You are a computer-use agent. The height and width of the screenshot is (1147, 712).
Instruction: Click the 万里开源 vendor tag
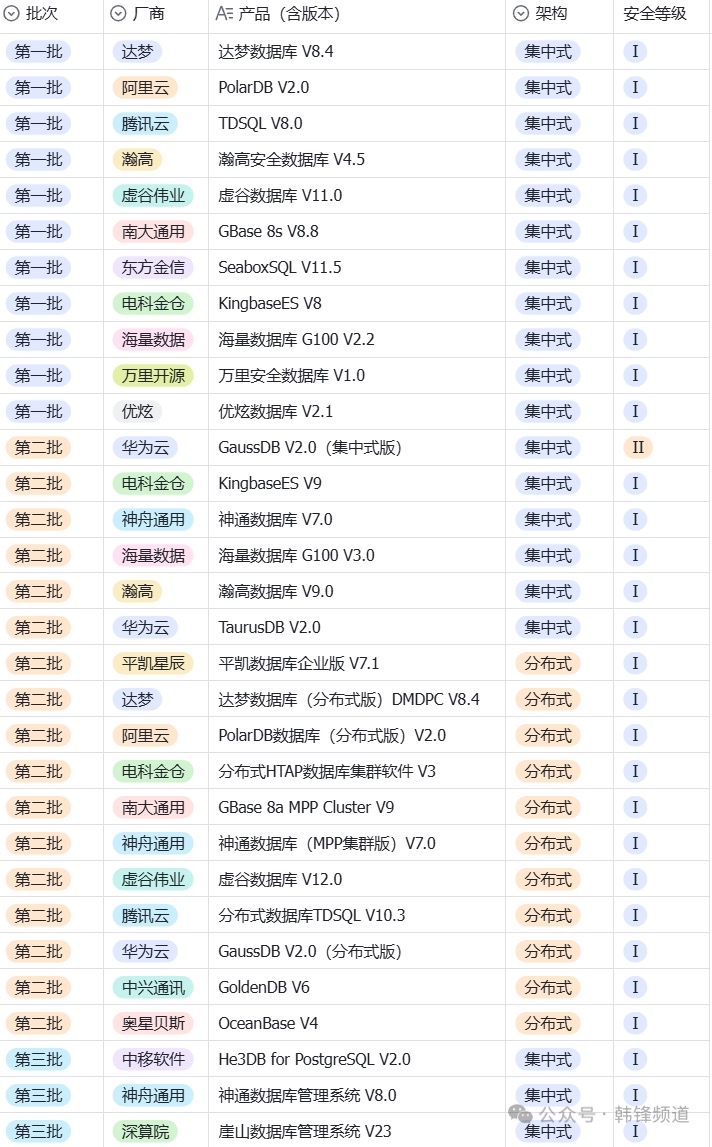coord(153,376)
